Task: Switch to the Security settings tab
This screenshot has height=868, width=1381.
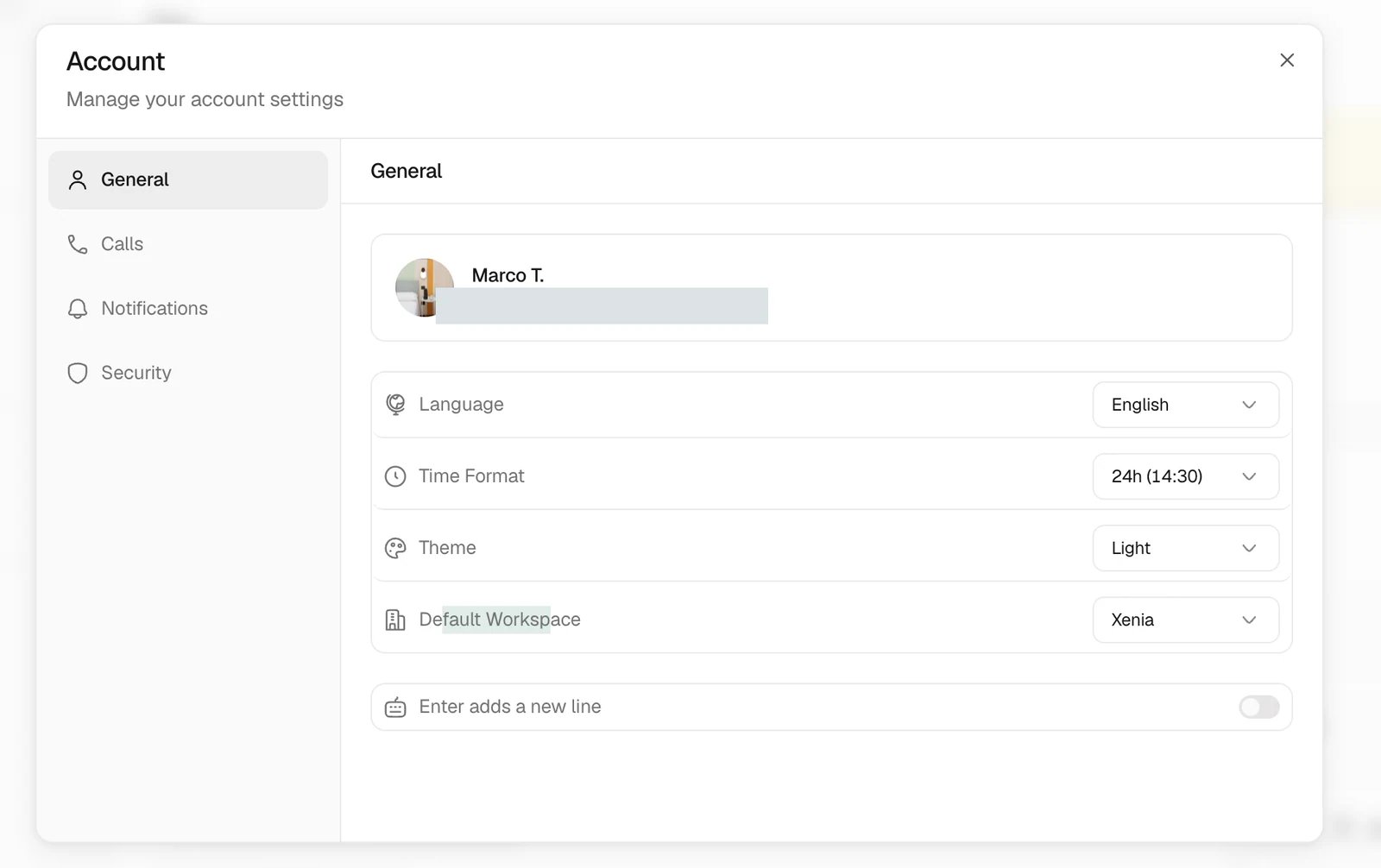Action: [x=188, y=373]
